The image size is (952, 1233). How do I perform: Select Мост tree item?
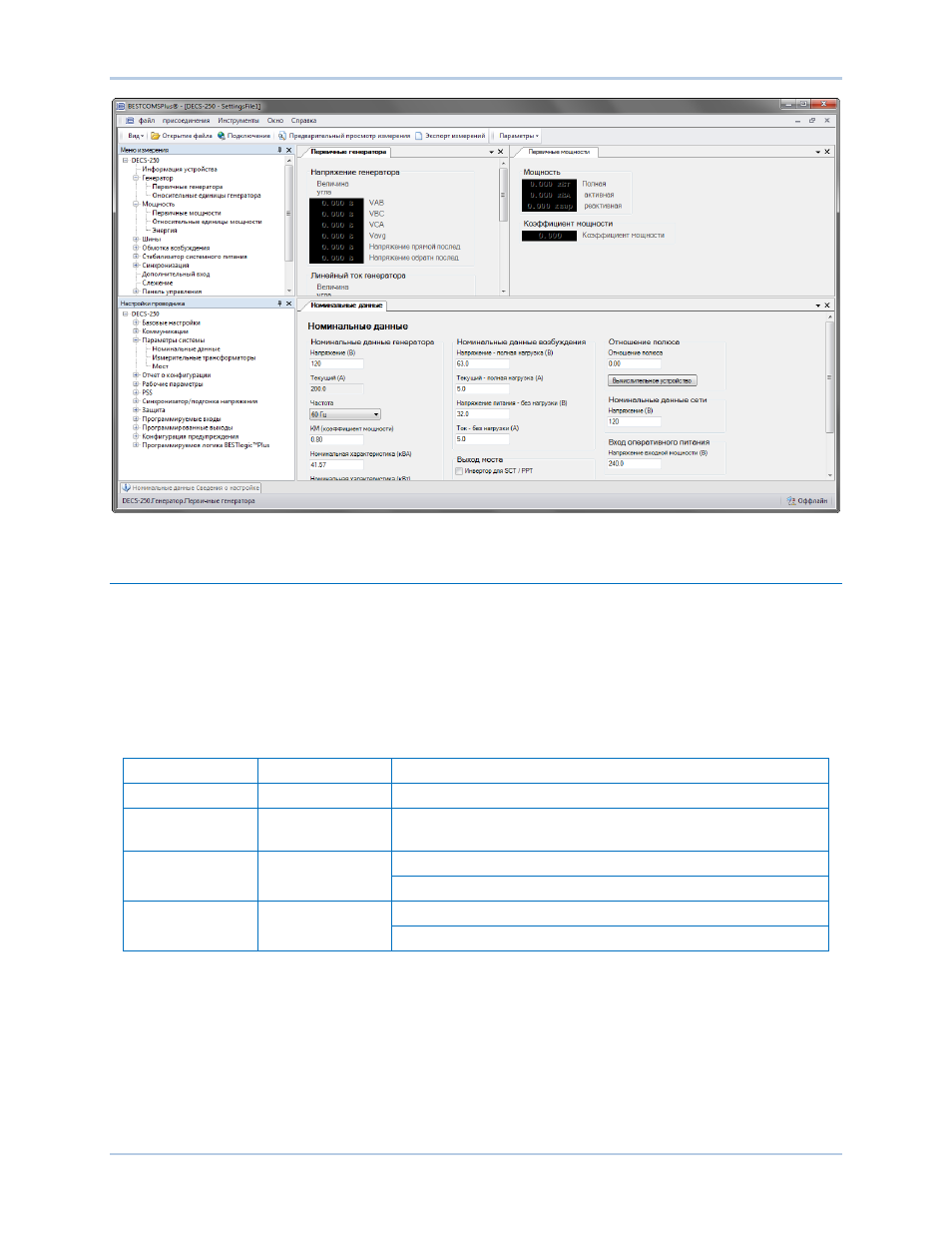[161, 366]
